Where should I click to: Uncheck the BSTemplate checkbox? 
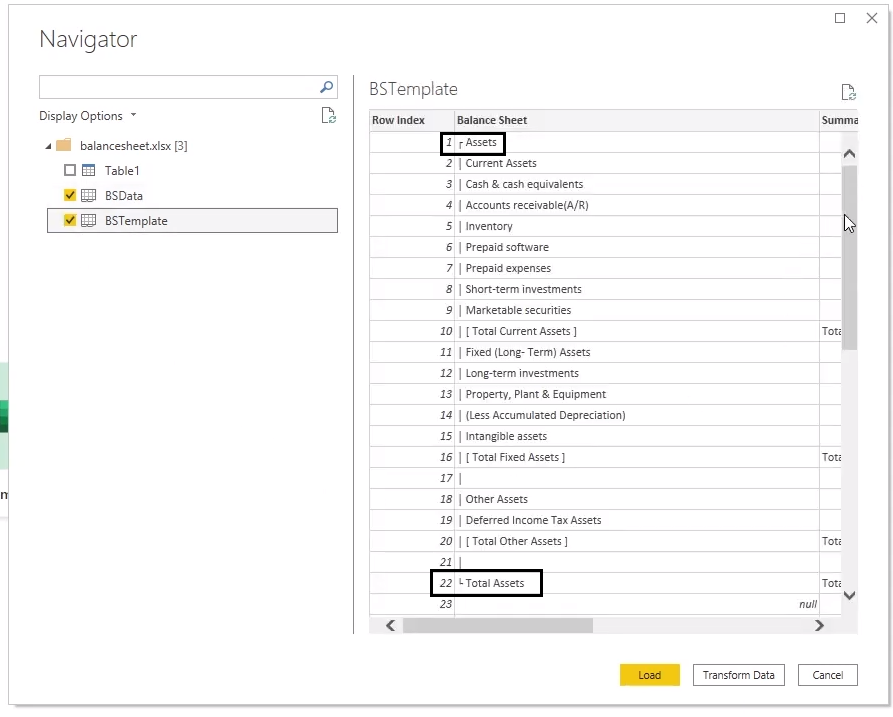[70, 220]
